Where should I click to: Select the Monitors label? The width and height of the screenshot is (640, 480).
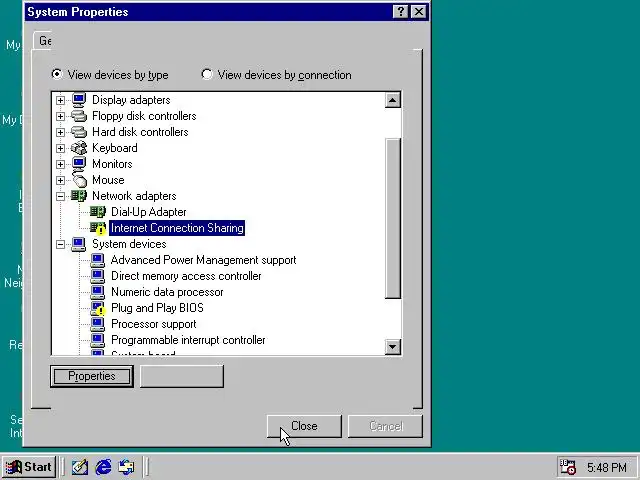(112, 164)
